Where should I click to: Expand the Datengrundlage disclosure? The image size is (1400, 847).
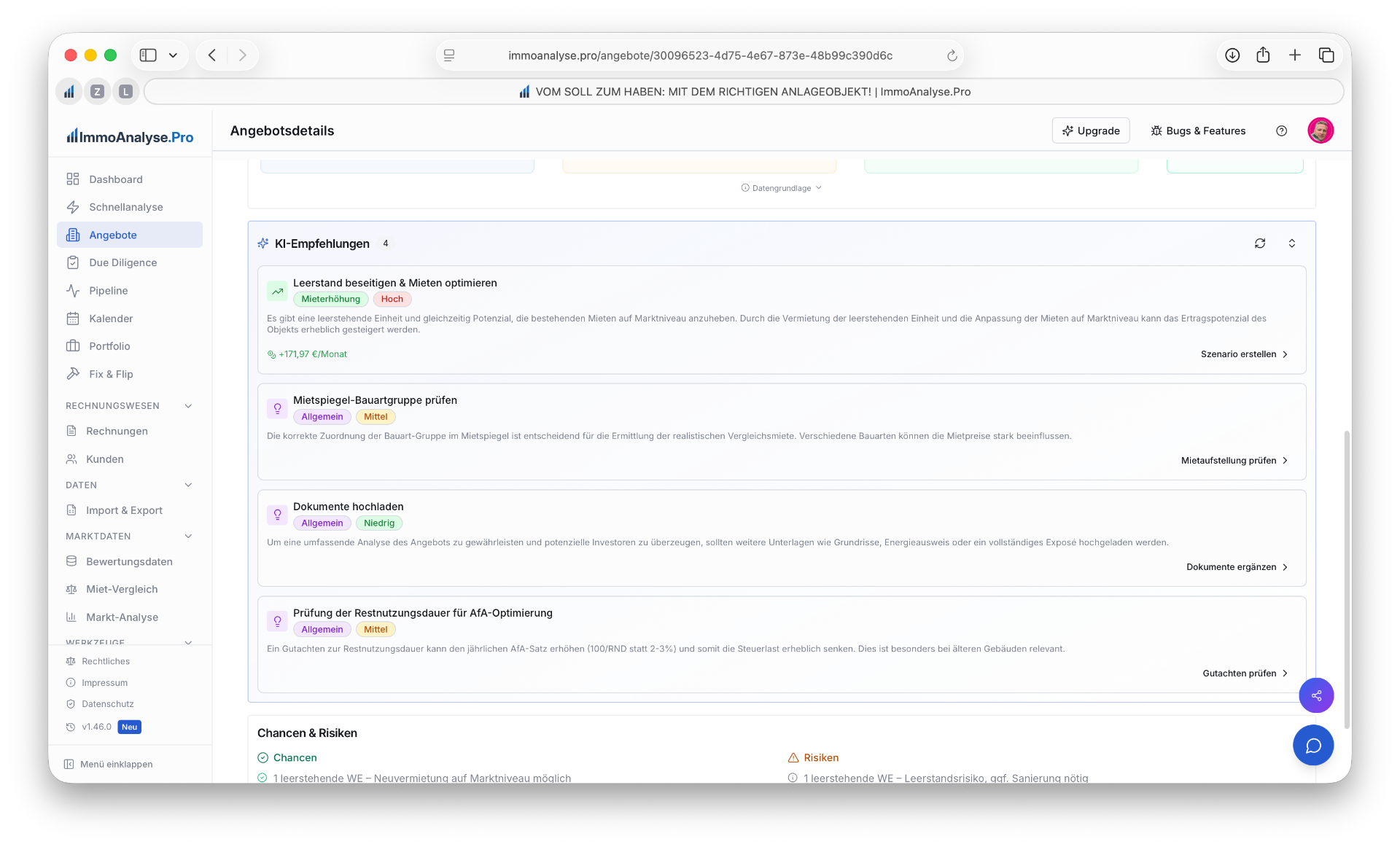[782, 188]
